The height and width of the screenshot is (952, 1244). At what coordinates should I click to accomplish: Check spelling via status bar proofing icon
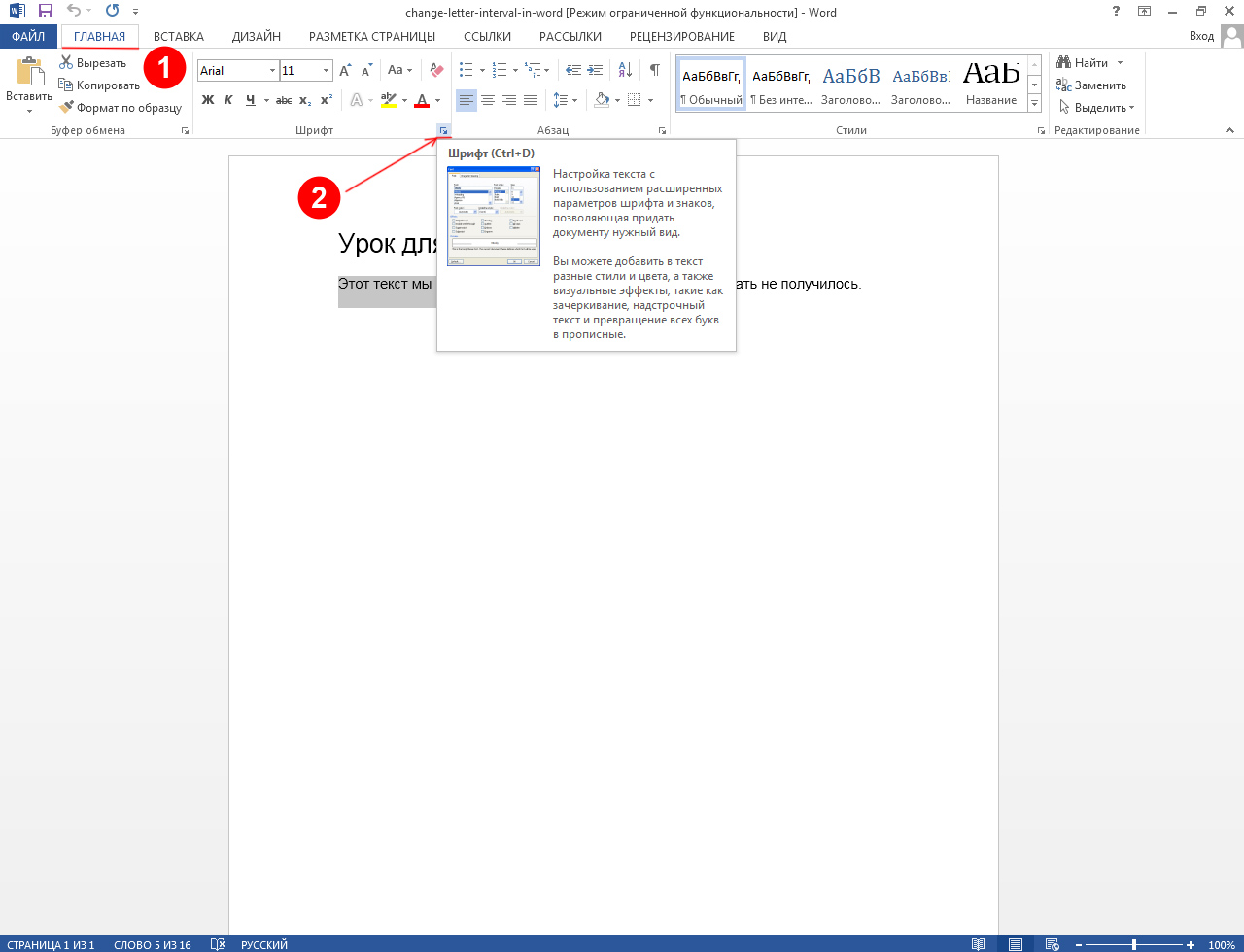[218, 944]
